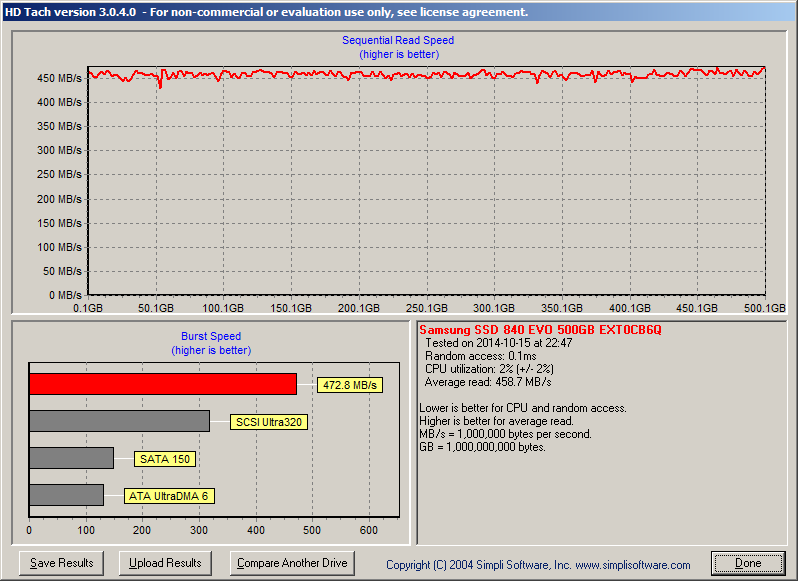Screen dimensions: 798x581
Task: Choose Compare Another Drive
Action: point(292,563)
